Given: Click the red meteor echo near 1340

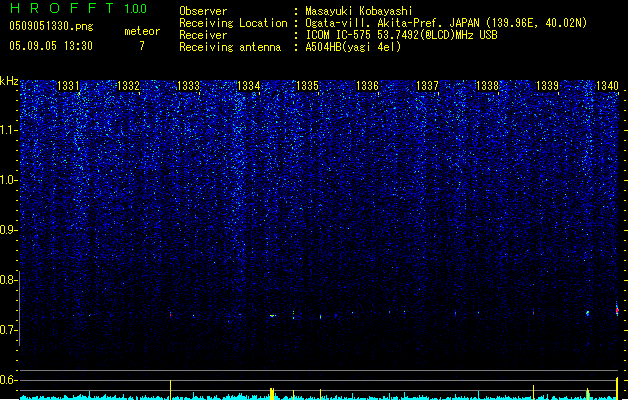Looking at the screenshot, I should click(x=617, y=310).
